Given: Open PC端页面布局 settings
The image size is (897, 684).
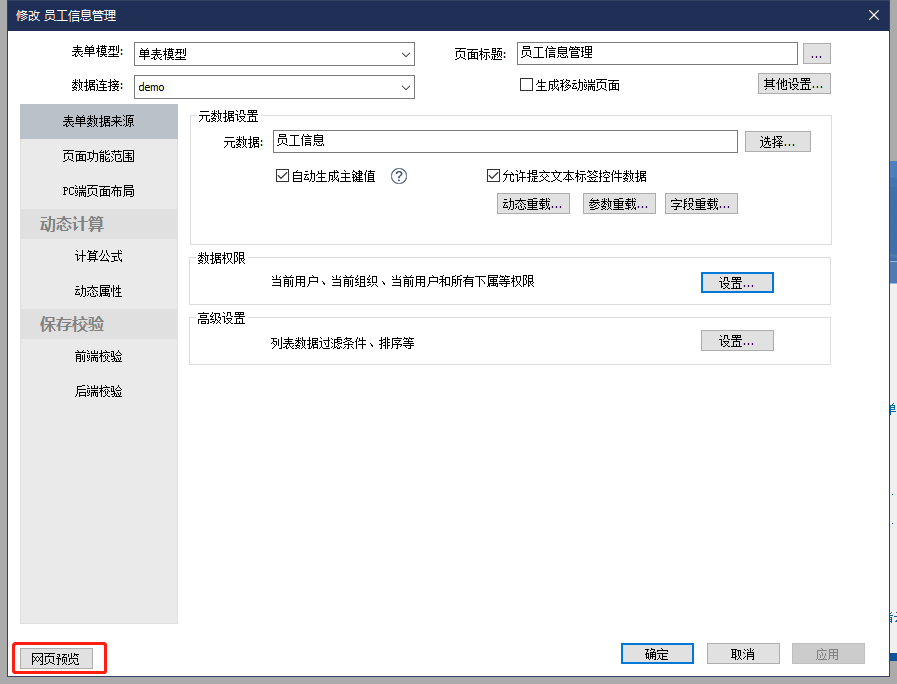Looking at the screenshot, I should 98,191.
